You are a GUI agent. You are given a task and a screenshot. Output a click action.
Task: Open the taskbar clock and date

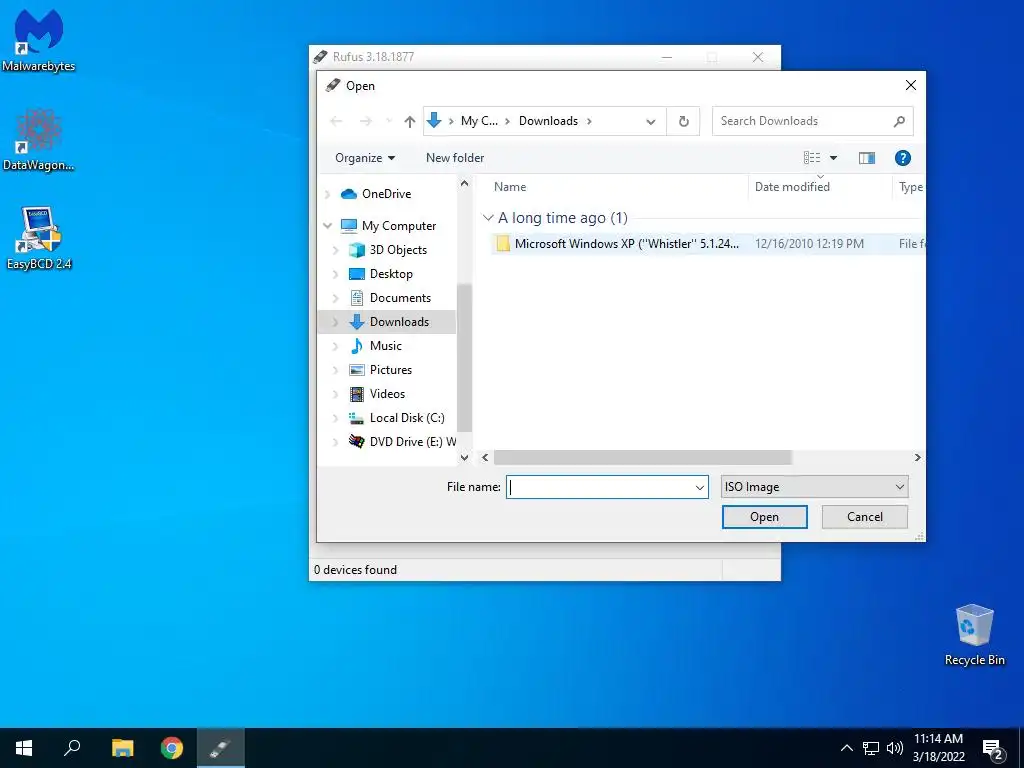(938, 748)
